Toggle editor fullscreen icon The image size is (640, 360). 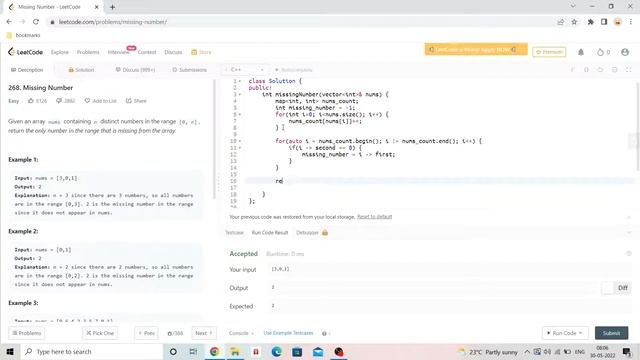click(629, 70)
